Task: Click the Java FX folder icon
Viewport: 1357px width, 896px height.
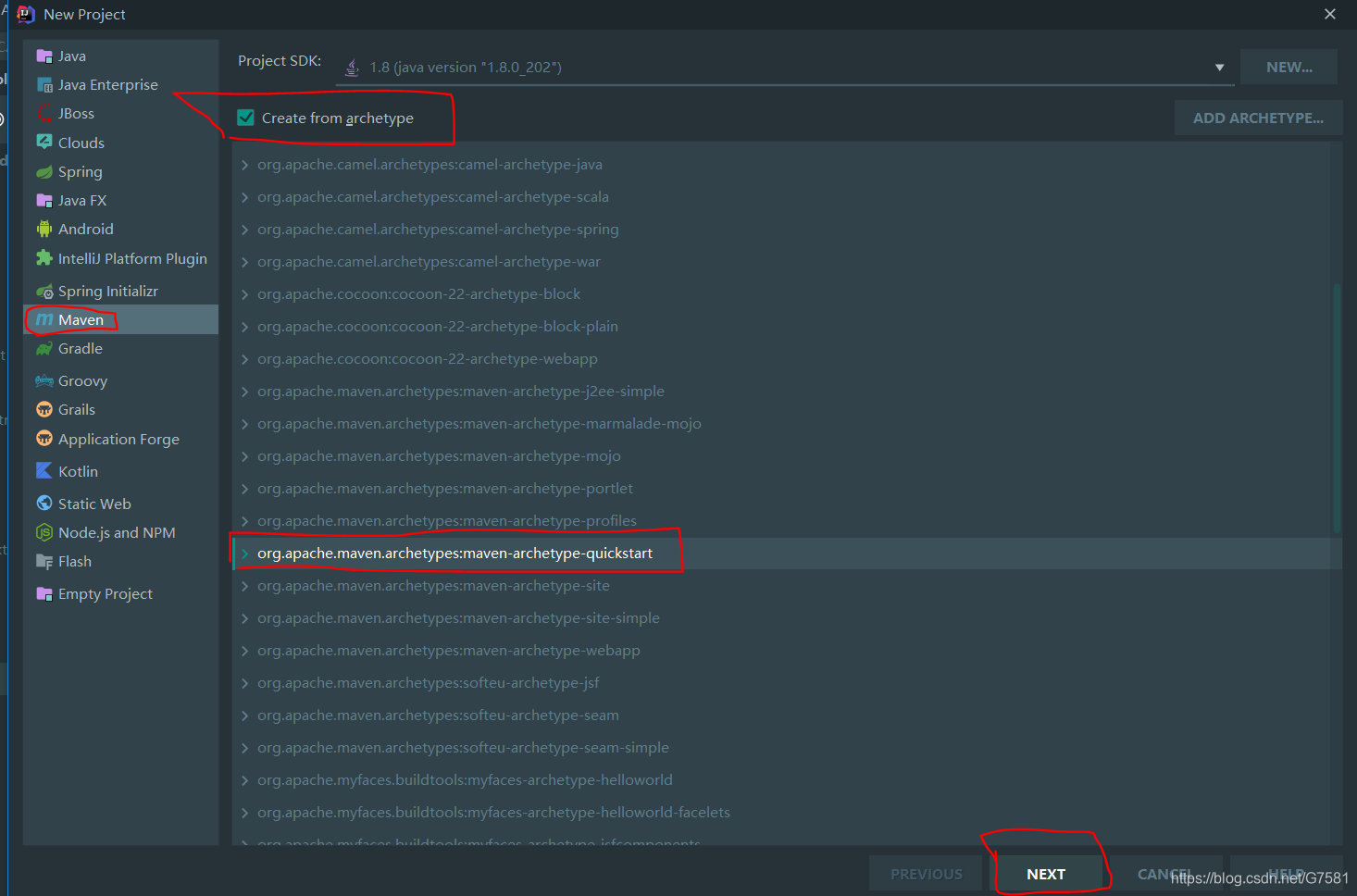Action: (44, 200)
